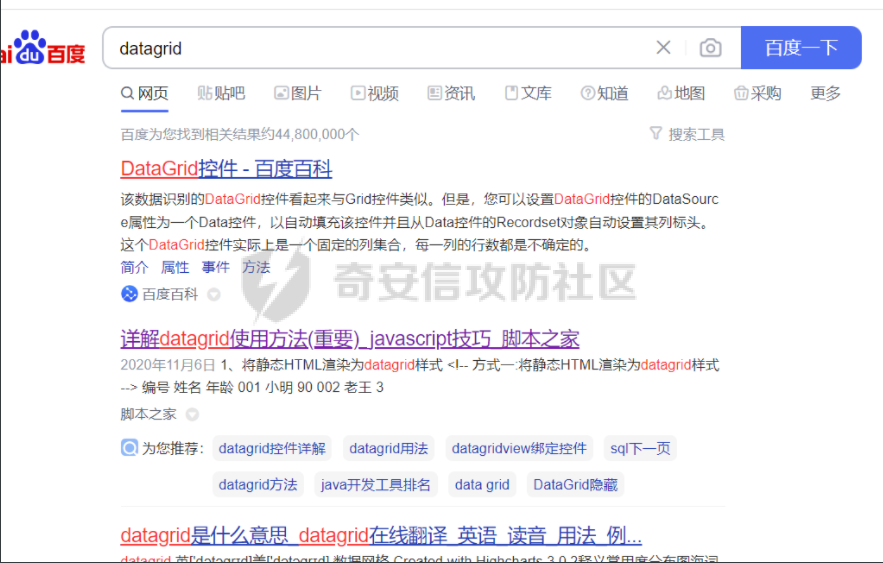Open the 资讯 tab
Screen dimensions: 883x563
[x=451, y=93]
